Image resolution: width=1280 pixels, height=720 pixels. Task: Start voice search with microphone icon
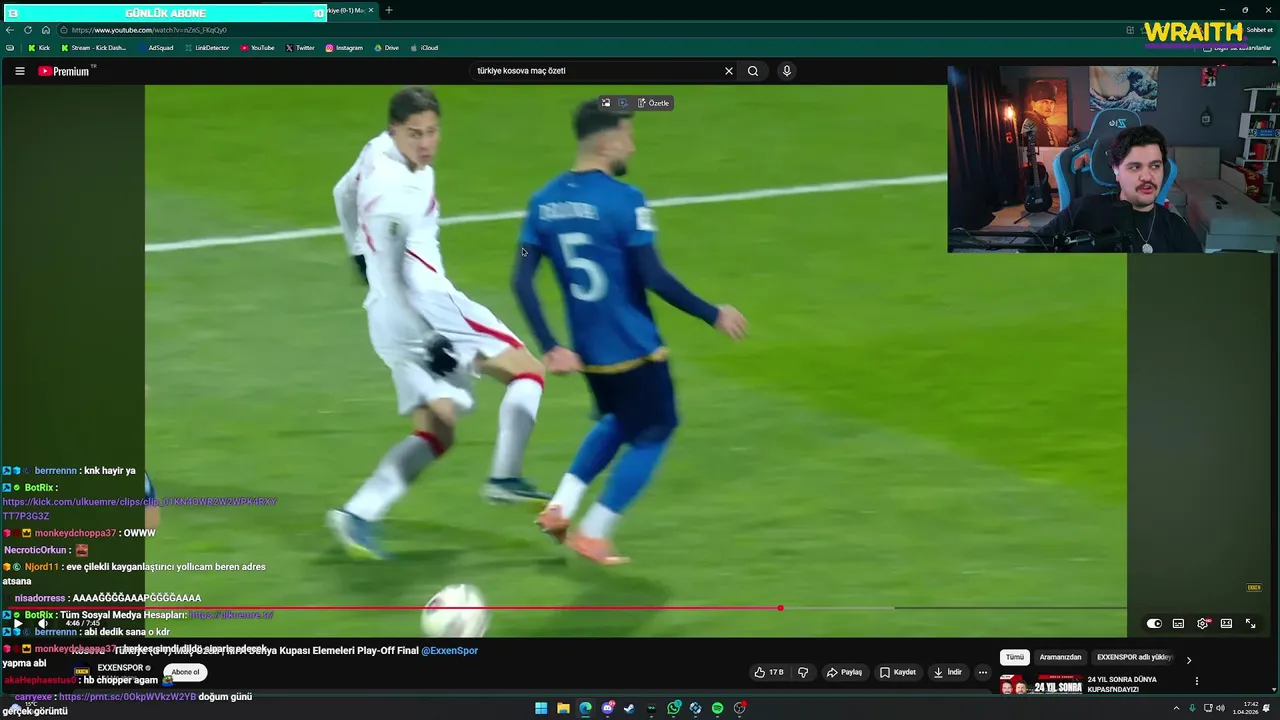coord(787,71)
